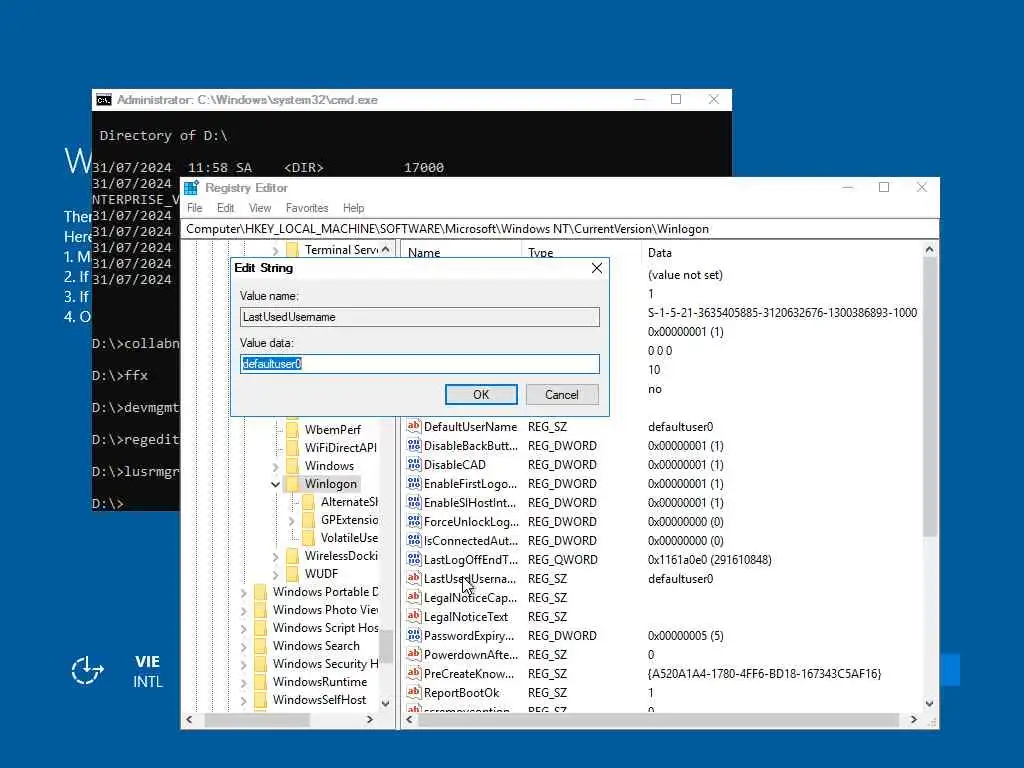Click the PreCreateKnow string icon
Screen dimensions: 1024x768
tap(413, 673)
